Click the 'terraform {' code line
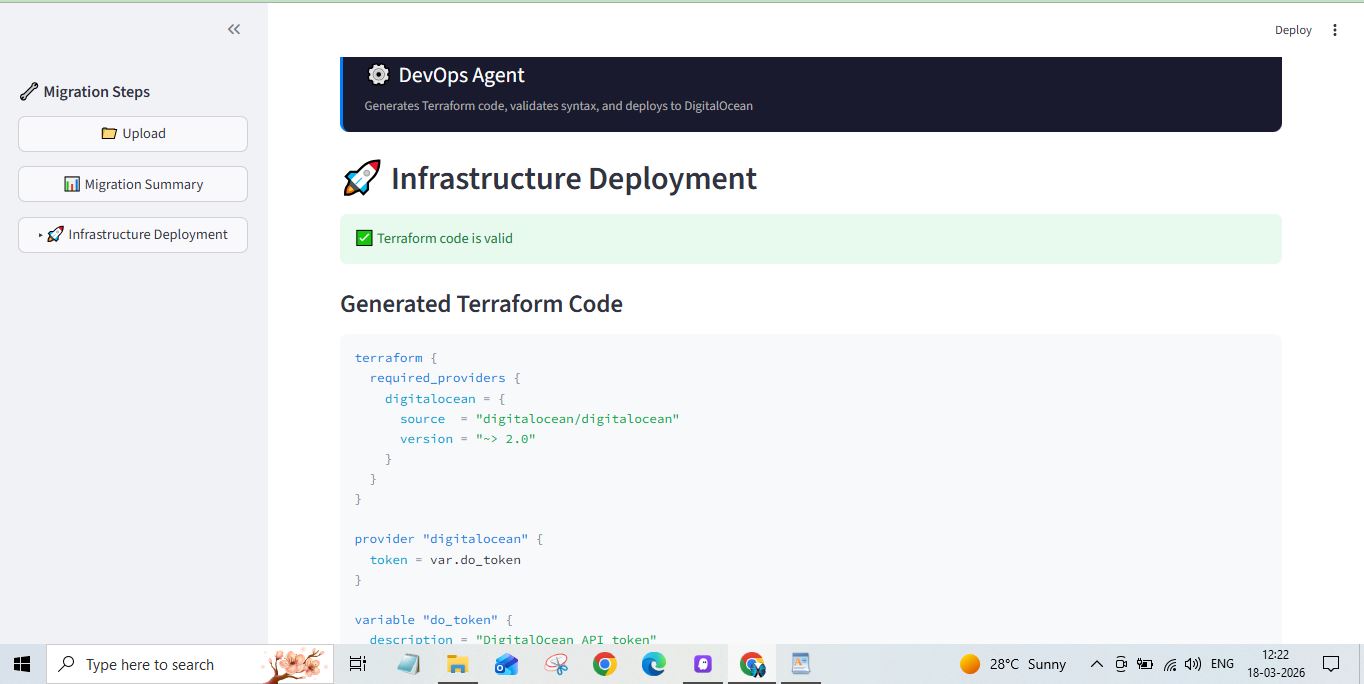1364x684 pixels. tap(396, 358)
